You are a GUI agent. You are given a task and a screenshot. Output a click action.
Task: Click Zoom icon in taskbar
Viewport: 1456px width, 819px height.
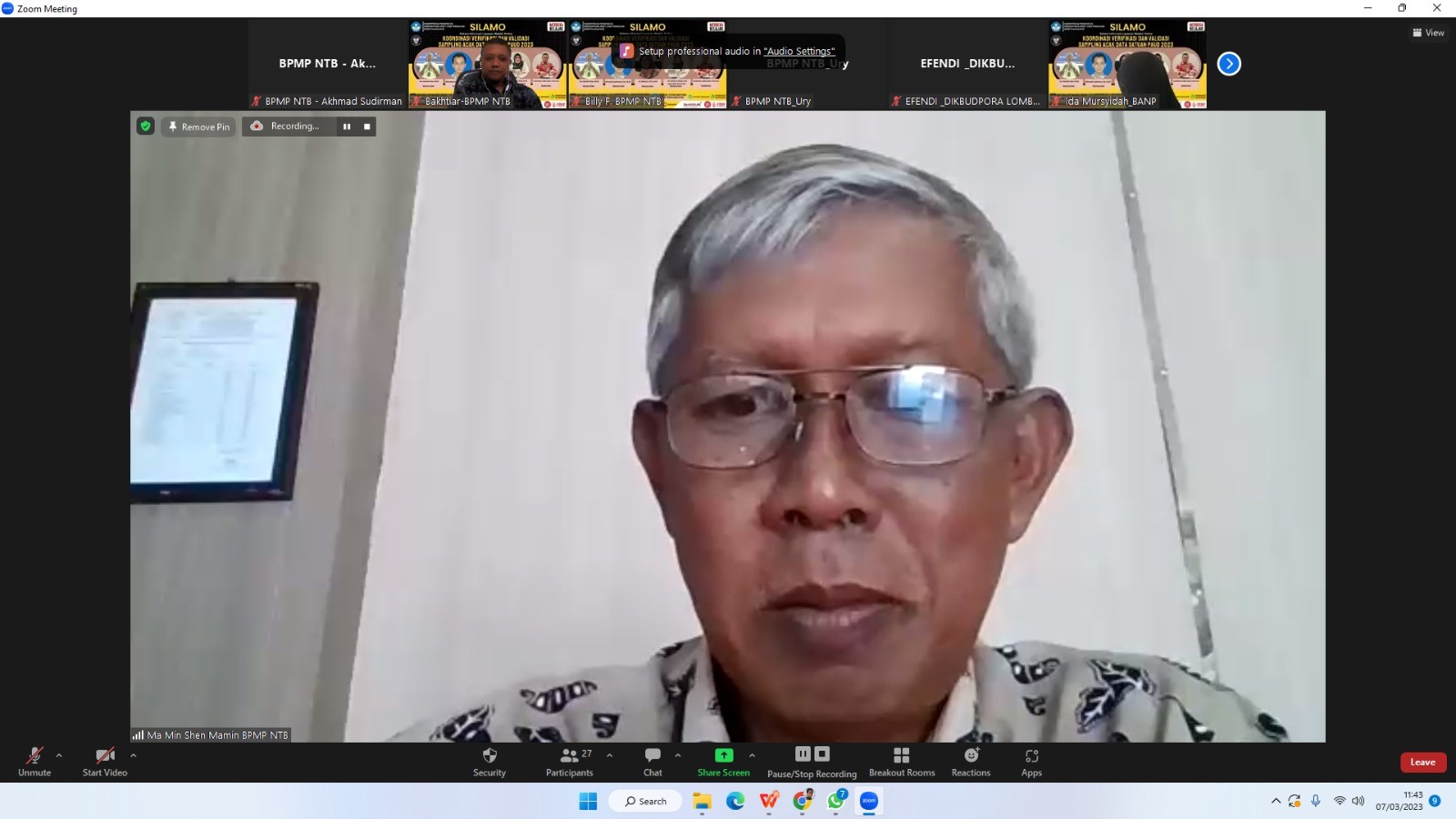coord(869,801)
